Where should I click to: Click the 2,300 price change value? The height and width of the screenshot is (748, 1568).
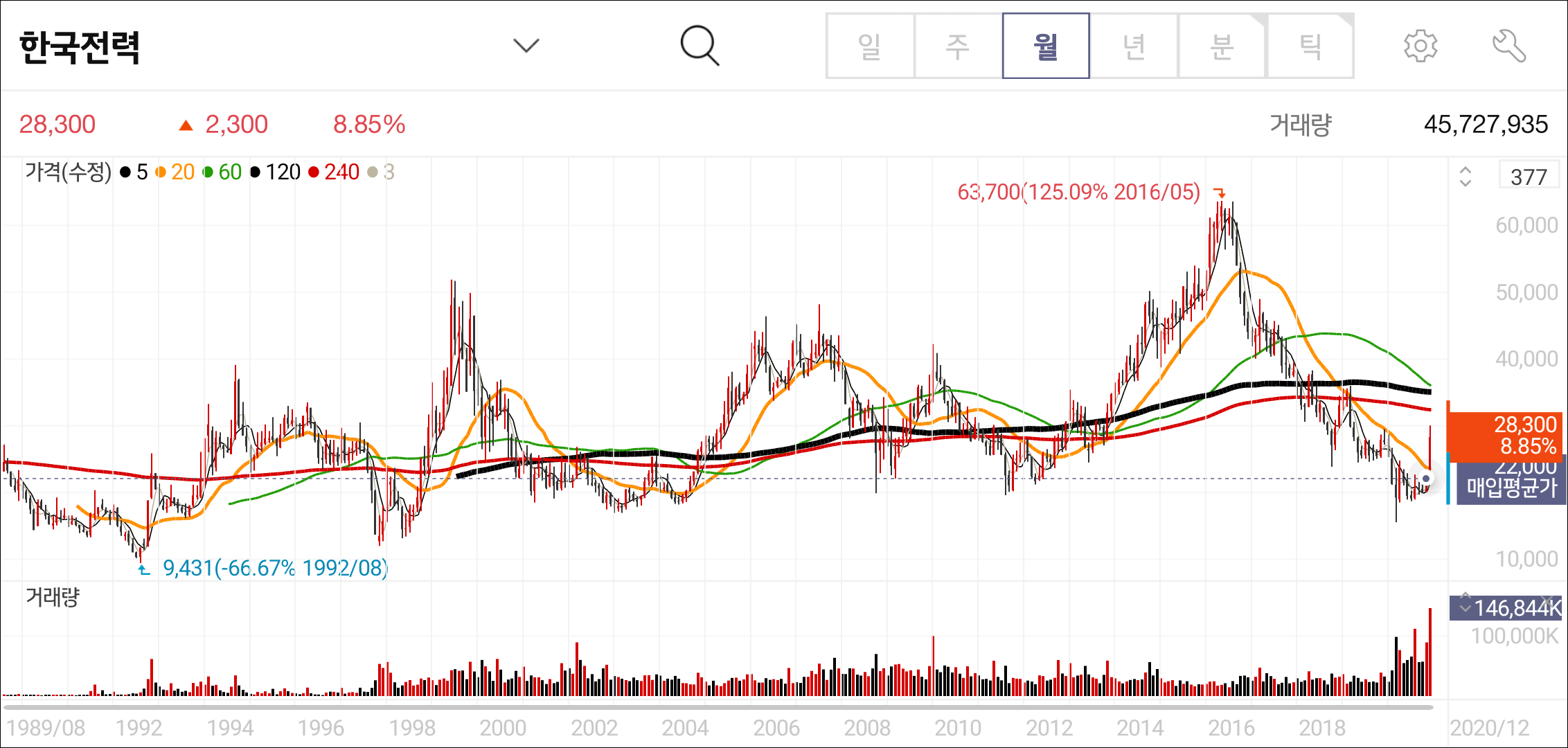coord(236,125)
